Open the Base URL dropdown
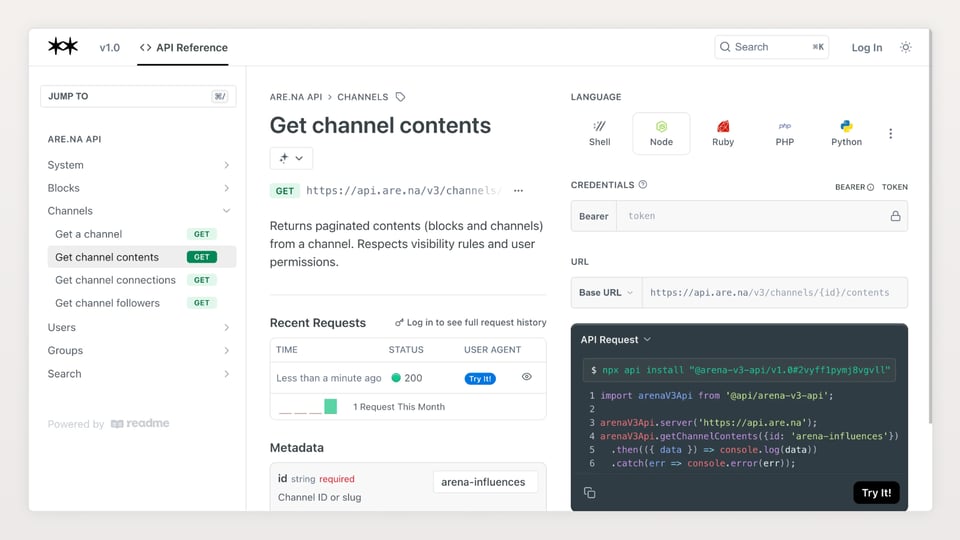The width and height of the screenshot is (960, 540). coord(606,293)
